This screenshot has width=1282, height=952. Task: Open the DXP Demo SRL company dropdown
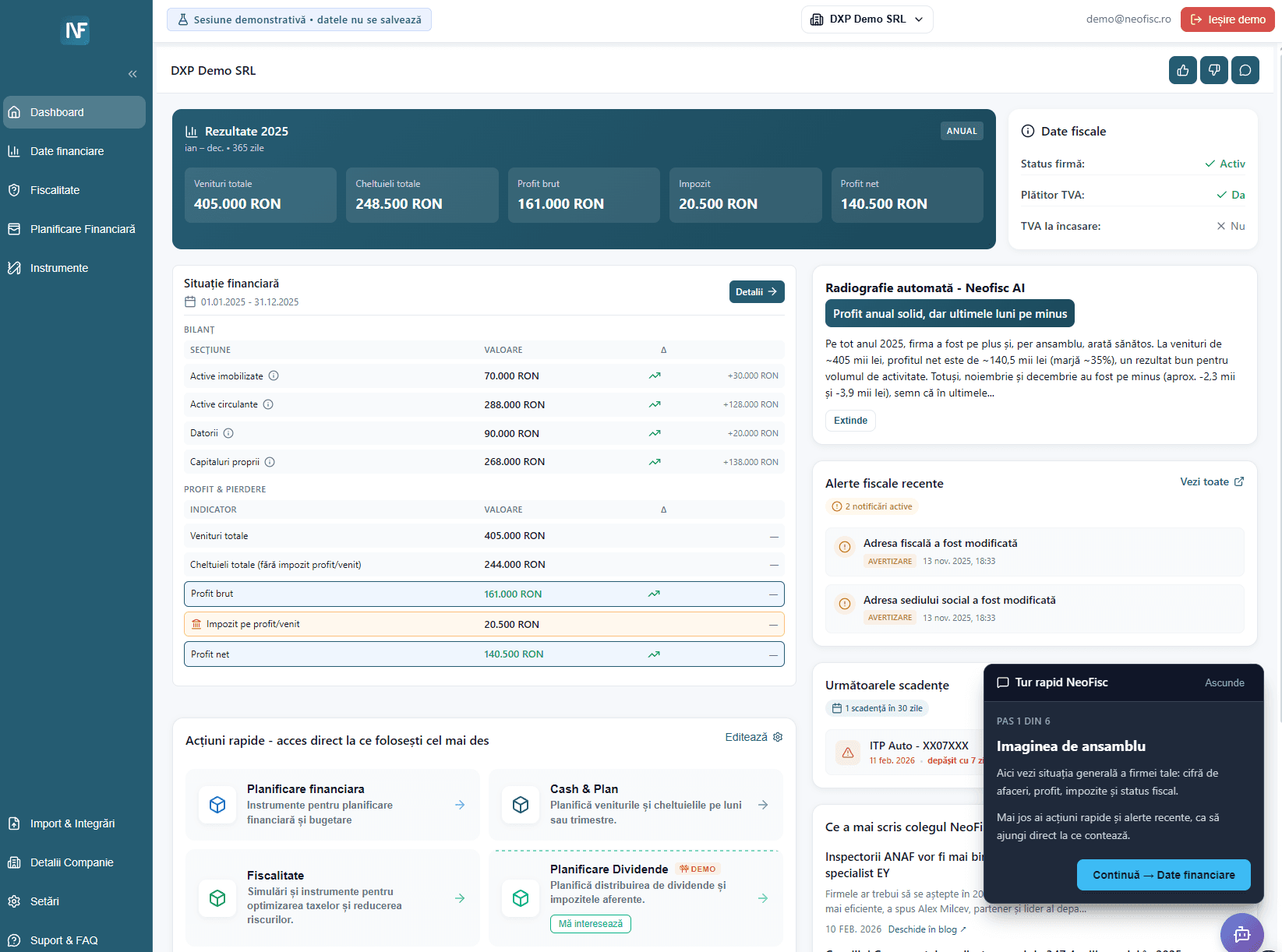[867, 19]
